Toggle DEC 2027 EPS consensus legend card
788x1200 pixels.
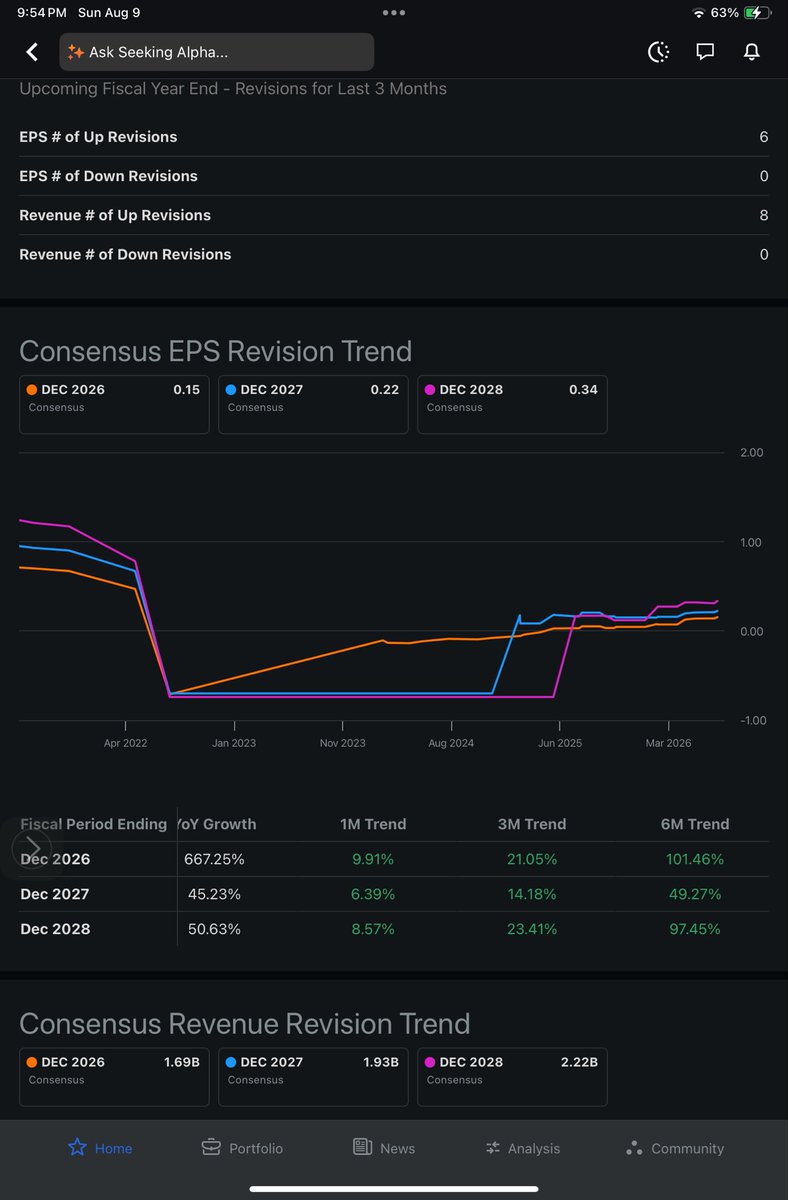[313, 404]
